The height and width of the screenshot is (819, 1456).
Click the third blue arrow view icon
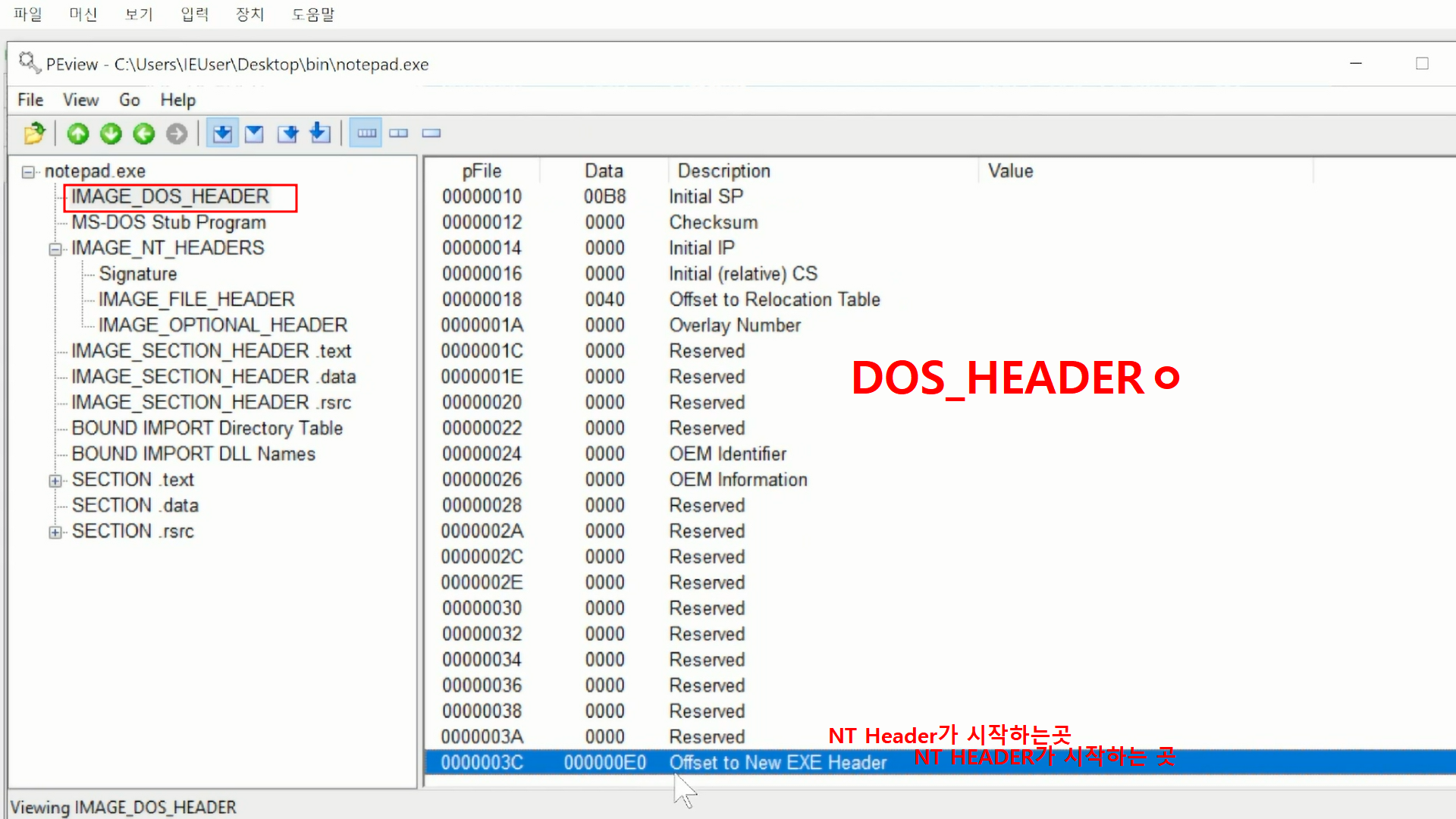click(287, 133)
